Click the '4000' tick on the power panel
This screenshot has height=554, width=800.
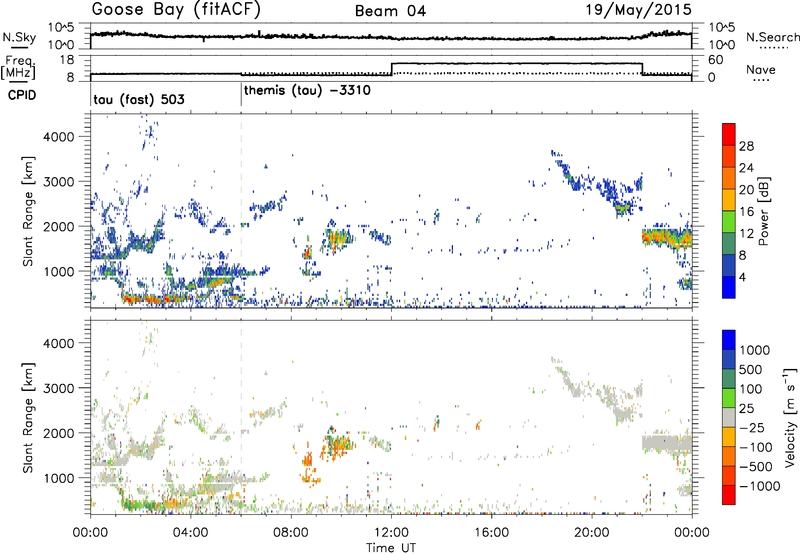tap(58, 137)
